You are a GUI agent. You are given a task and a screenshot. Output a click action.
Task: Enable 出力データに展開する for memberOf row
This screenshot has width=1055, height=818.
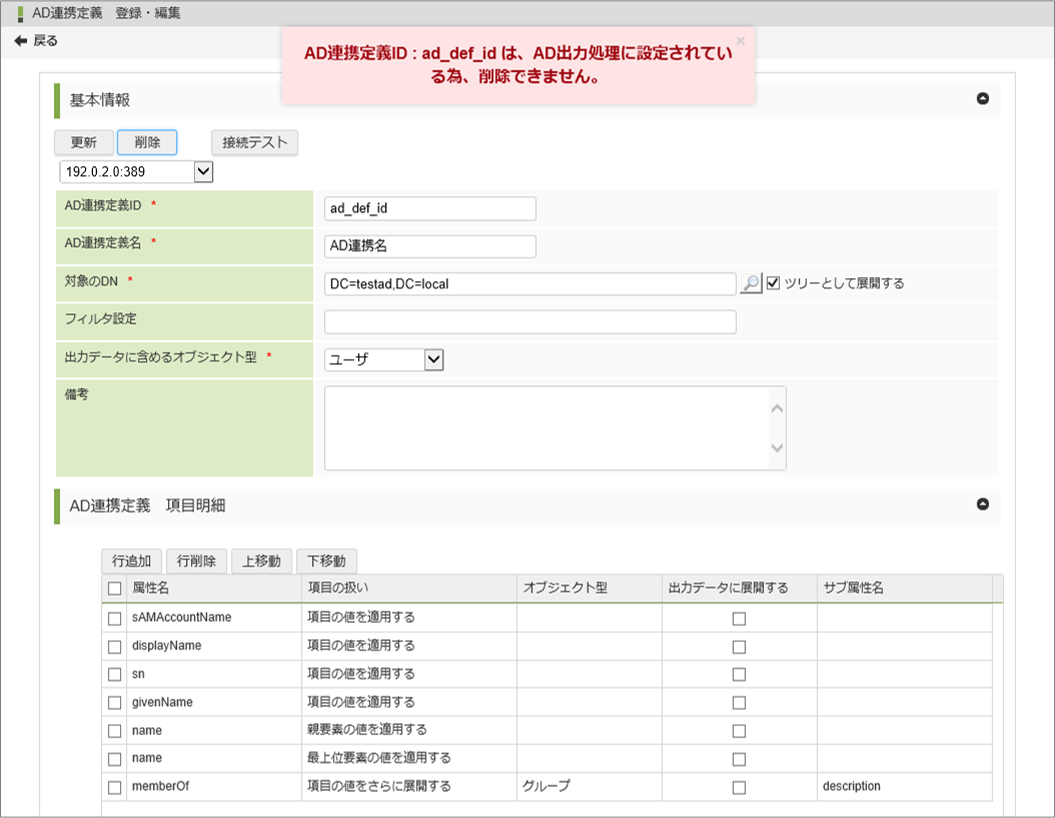[739, 787]
